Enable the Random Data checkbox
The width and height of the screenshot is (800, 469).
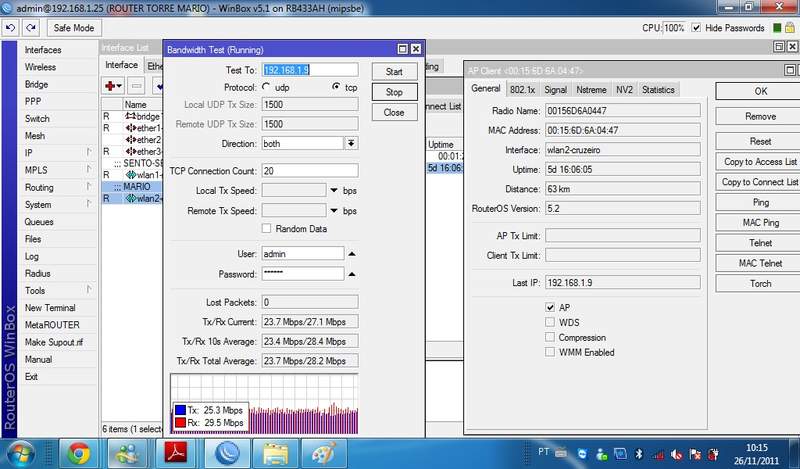266,229
